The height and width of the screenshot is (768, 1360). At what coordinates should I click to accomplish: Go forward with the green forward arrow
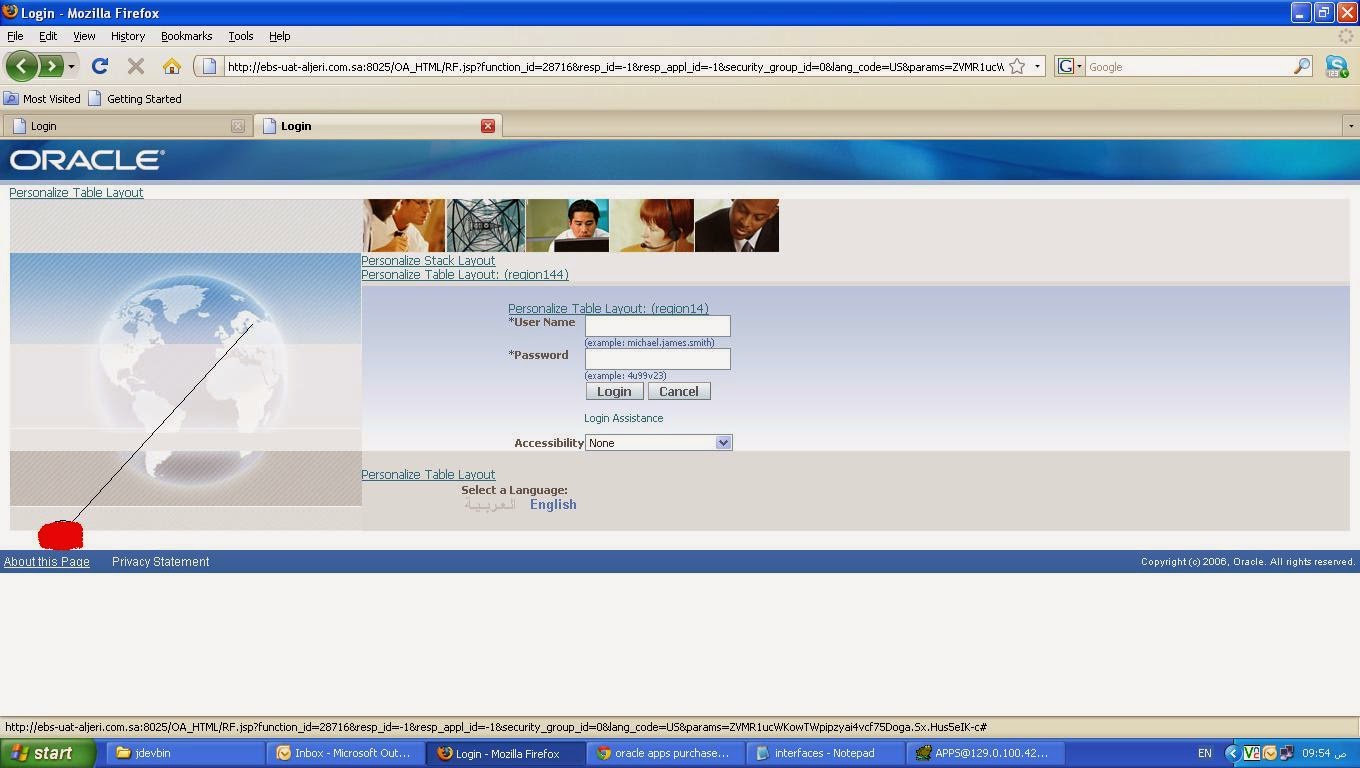(x=50, y=66)
